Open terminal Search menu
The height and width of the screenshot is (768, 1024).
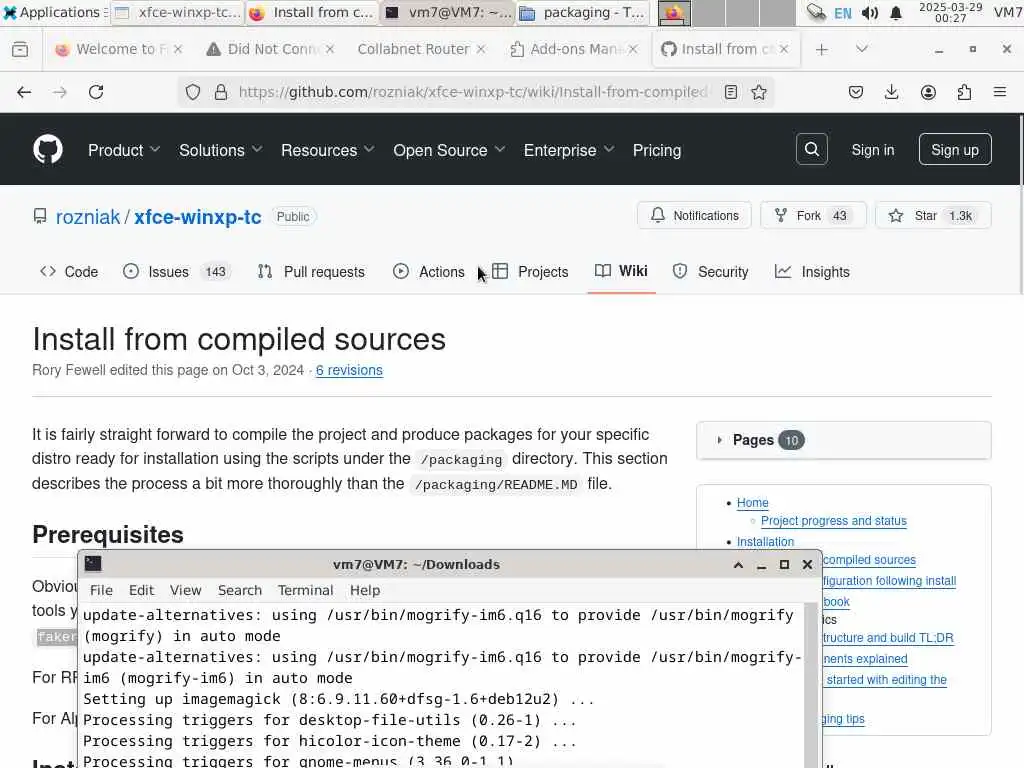tap(240, 590)
